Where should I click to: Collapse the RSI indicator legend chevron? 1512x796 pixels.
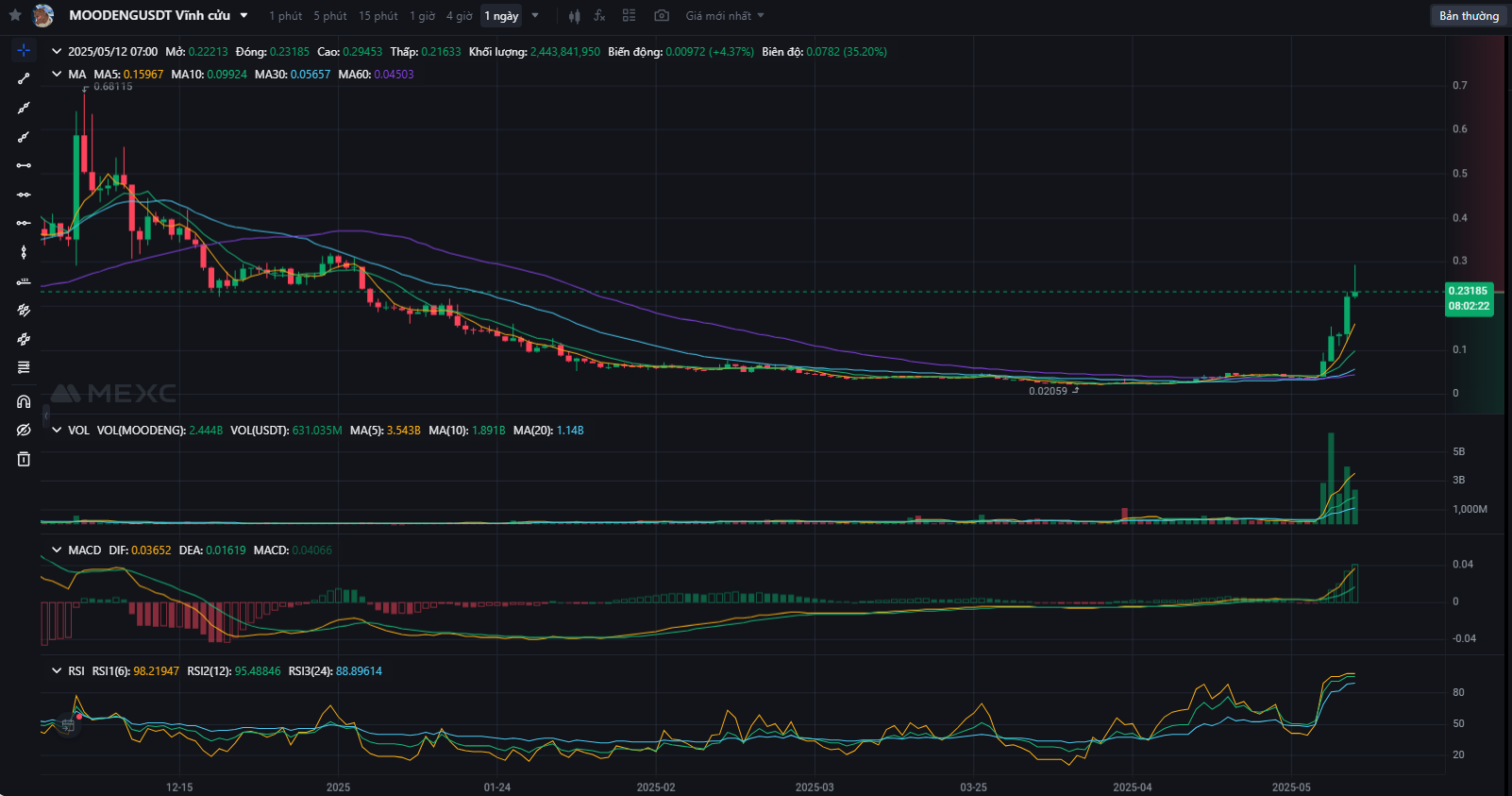[x=57, y=670]
